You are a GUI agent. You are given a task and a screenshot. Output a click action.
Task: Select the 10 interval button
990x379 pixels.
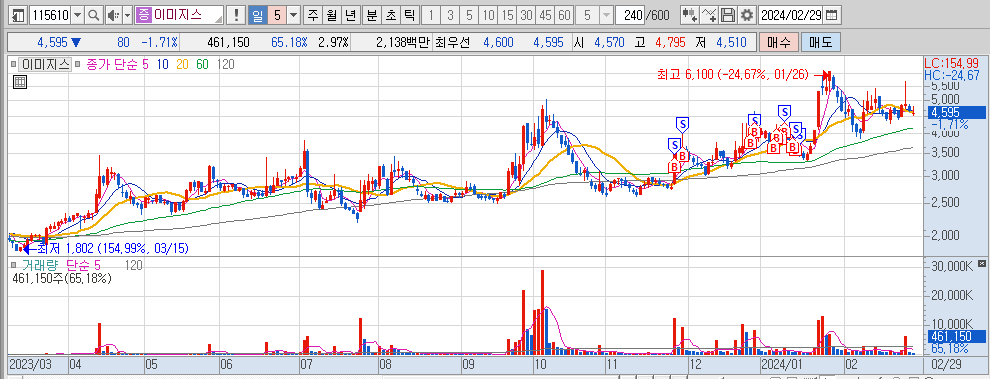487,15
